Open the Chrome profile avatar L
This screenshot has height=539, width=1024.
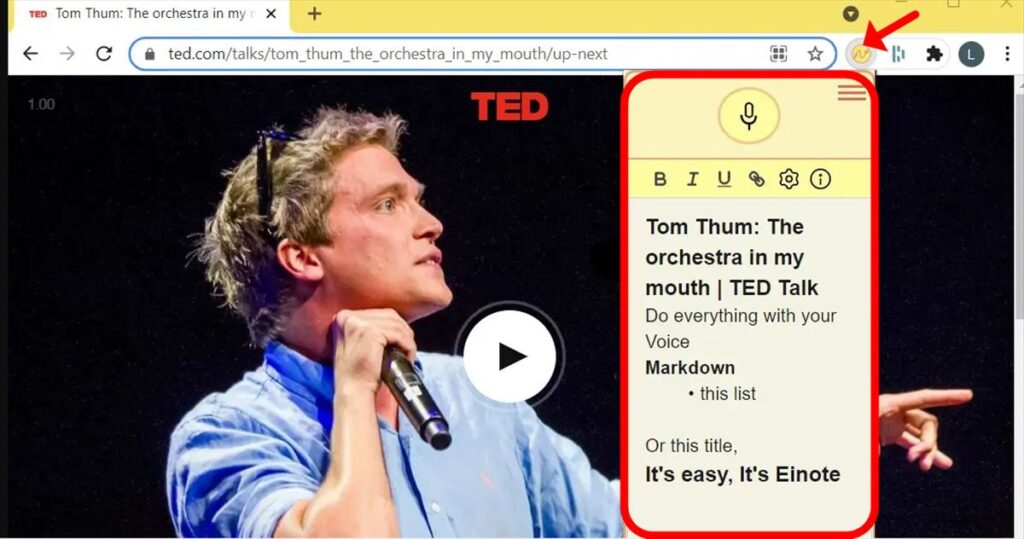coord(971,54)
